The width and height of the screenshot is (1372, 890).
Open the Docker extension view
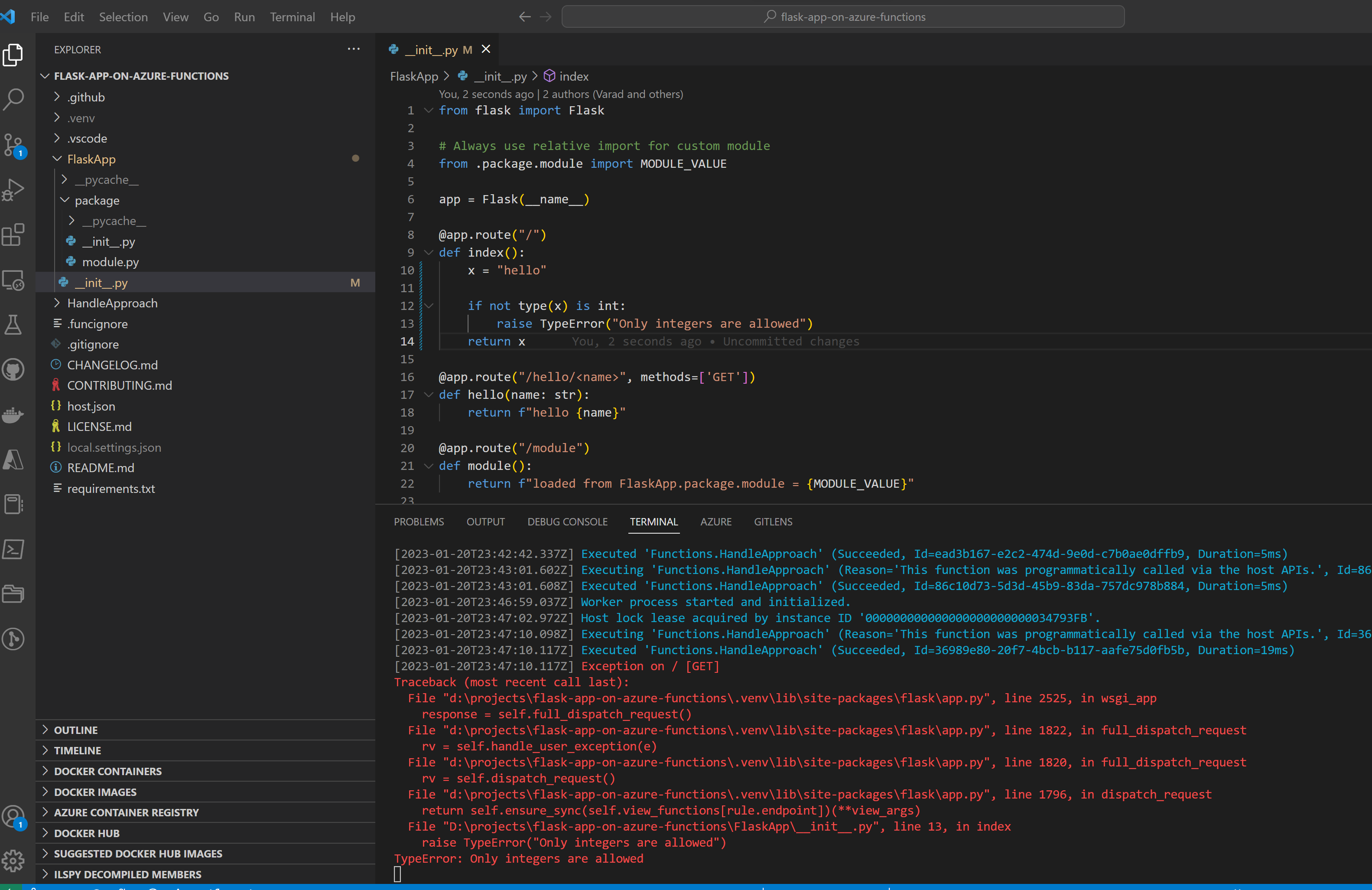point(13,415)
